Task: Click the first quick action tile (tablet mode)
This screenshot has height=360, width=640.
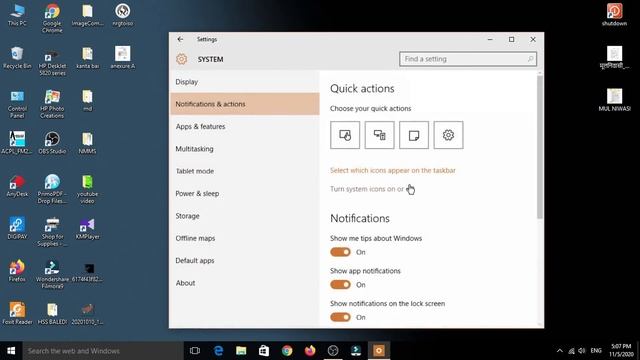Action: click(345, 135)
